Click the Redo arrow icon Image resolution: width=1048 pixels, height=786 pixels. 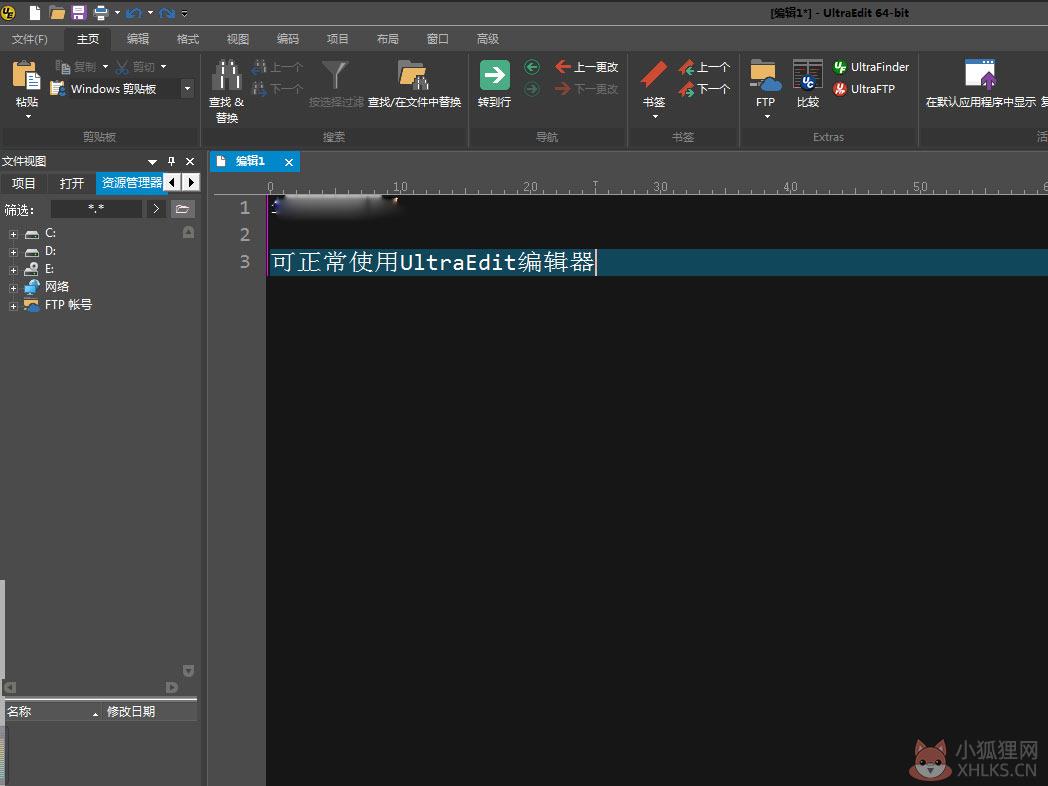(167, 13)
